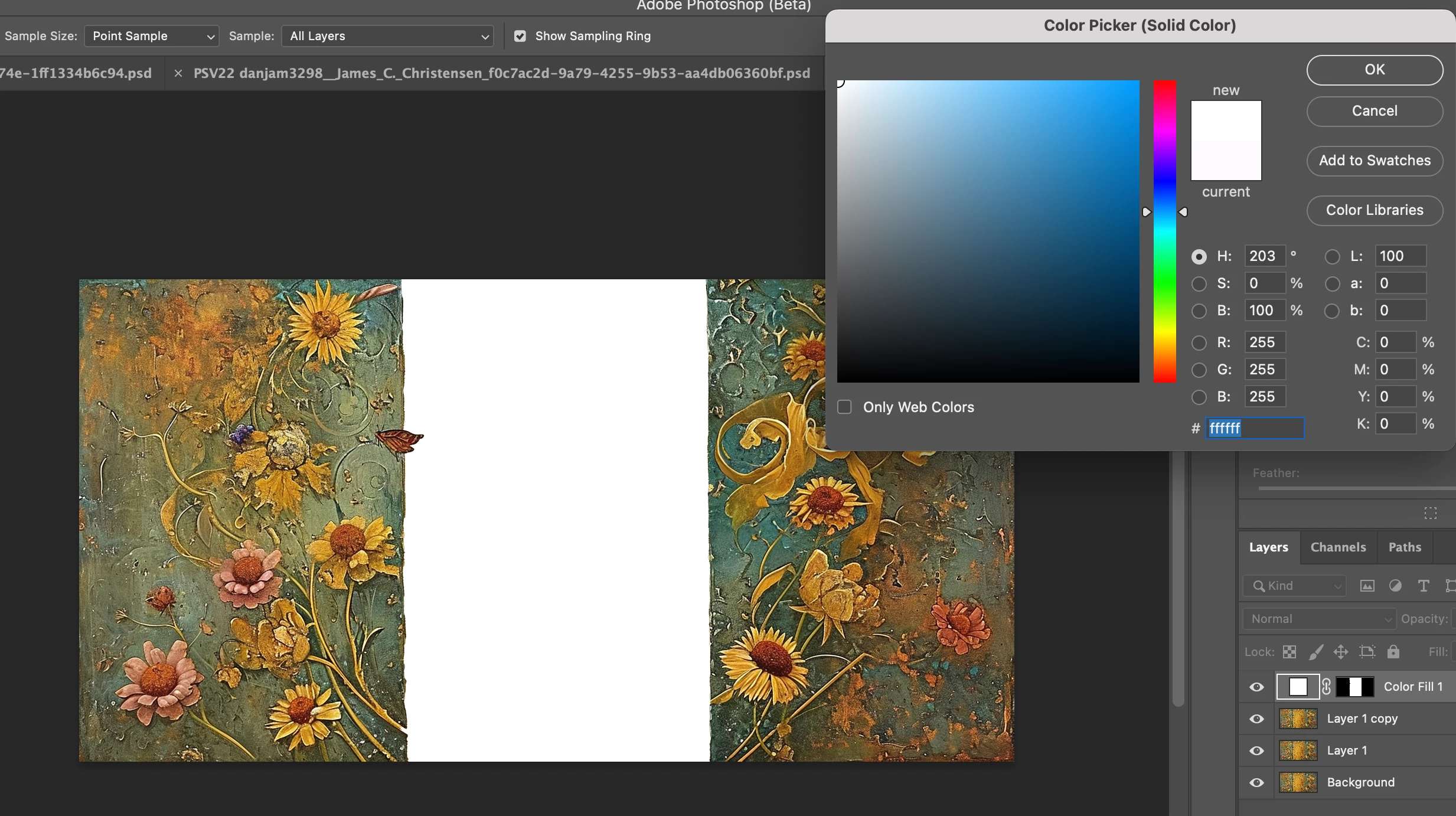Enable Only Web Colors checkbox
This screenshot has width=1456, height=816.
pyautogui.click(x=844, y=407)
